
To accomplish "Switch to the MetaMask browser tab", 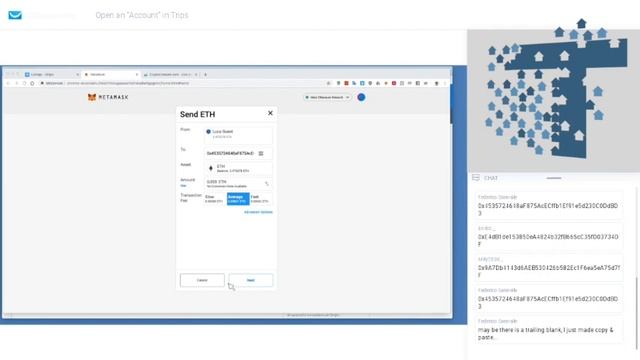I will [110, 74].
